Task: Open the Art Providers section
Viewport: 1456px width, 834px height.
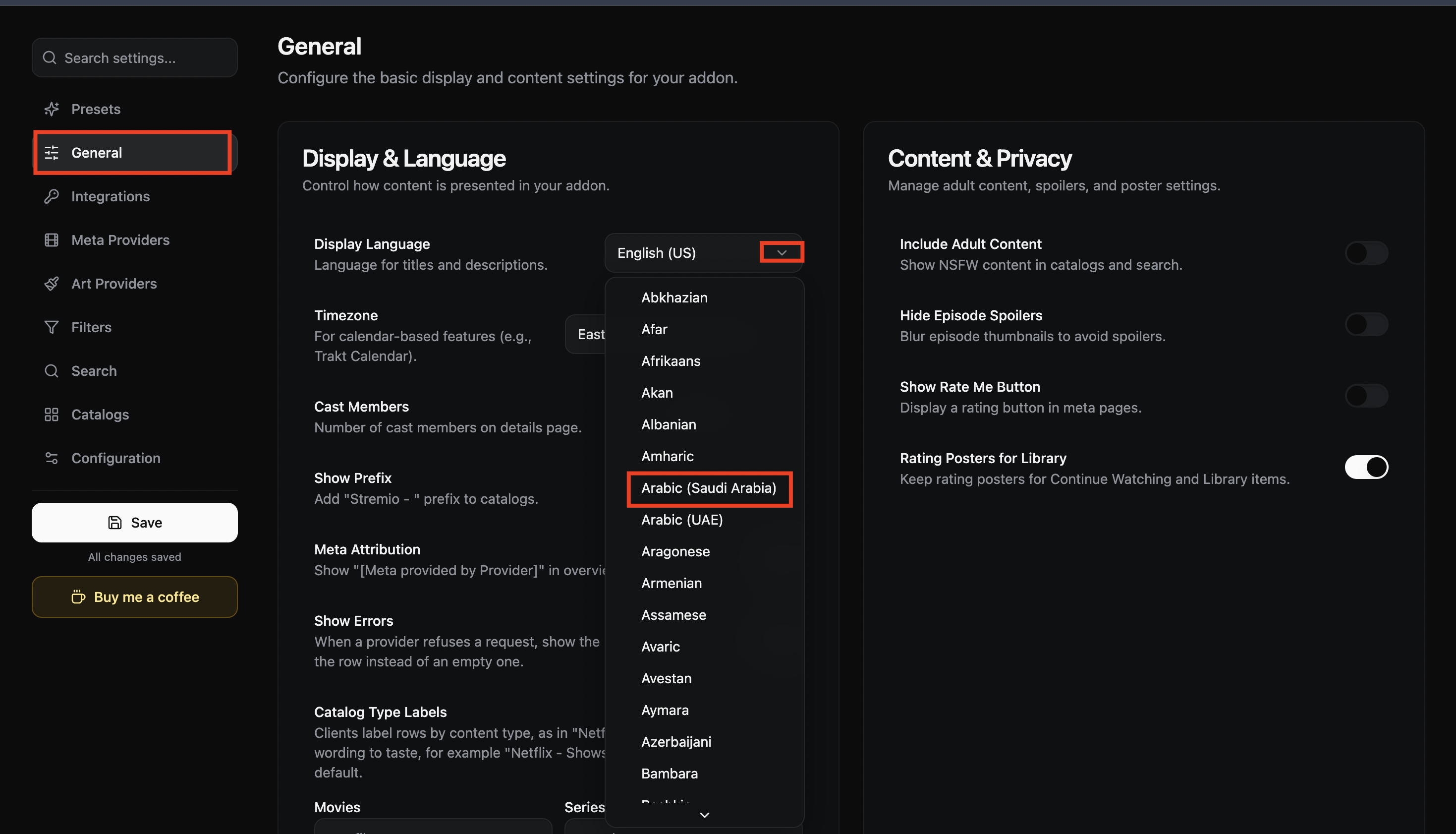Action: pos(134,284)
